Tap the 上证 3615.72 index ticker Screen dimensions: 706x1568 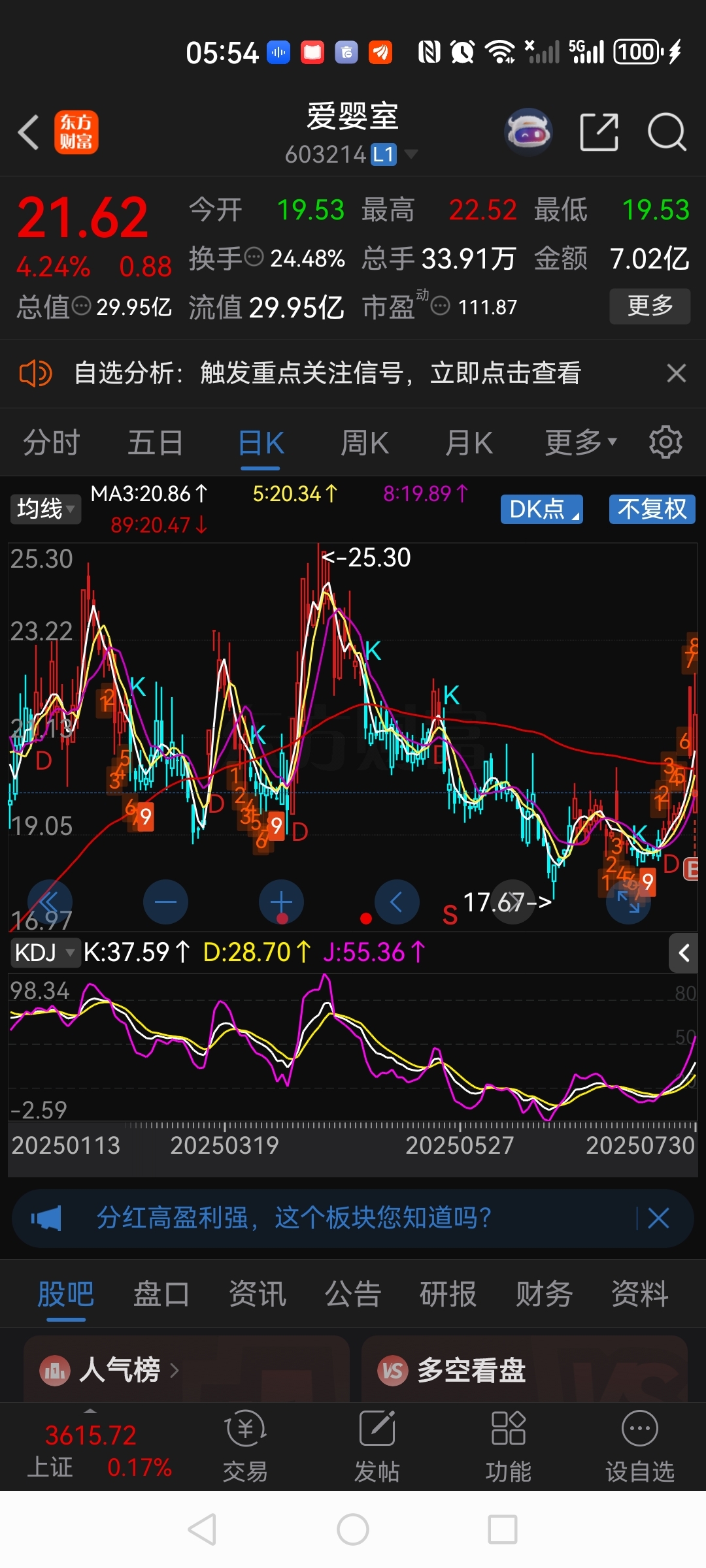98,1450
